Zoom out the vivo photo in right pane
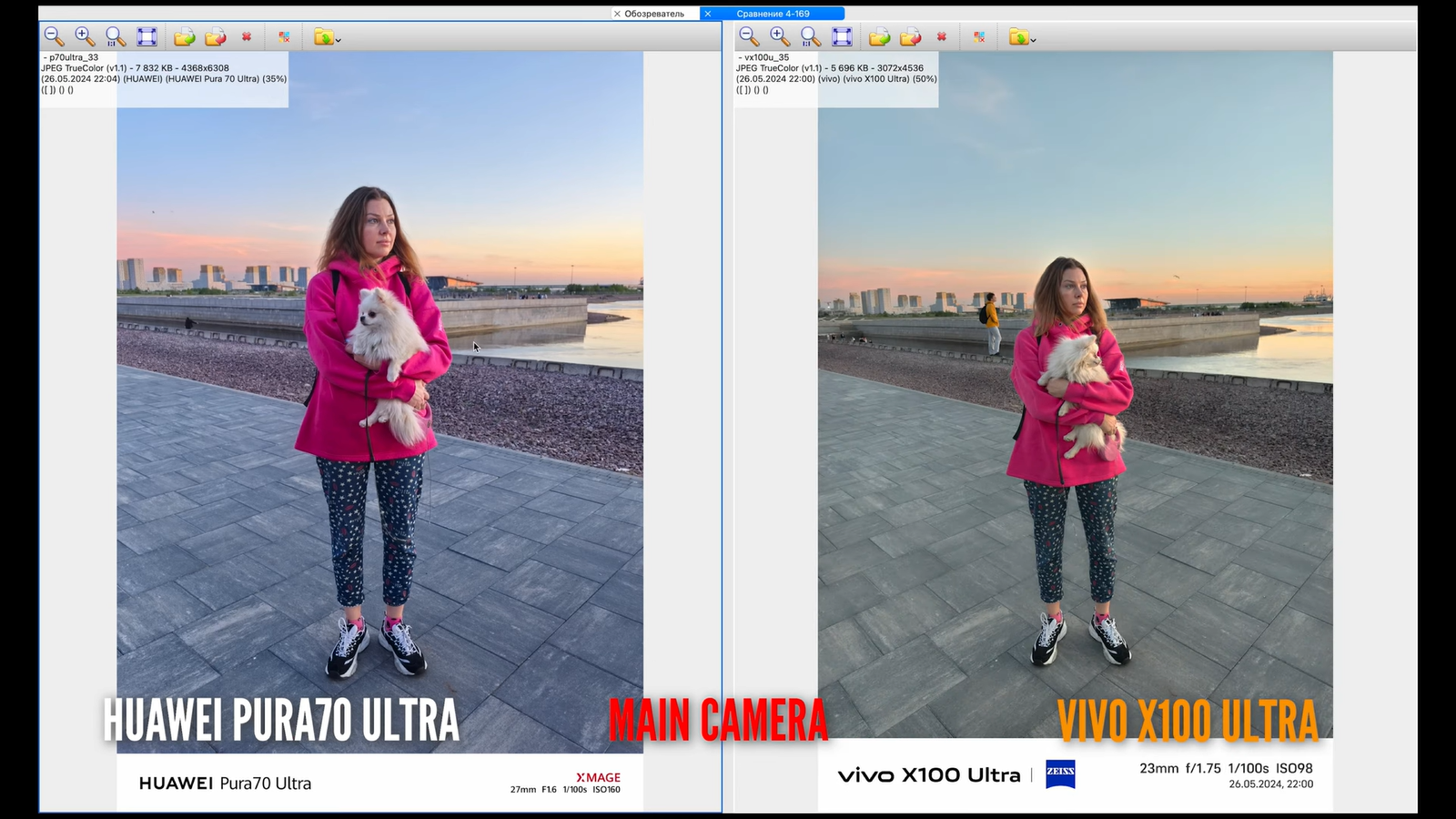Screen dimensions: 1456x819 (x=749, y=36)
